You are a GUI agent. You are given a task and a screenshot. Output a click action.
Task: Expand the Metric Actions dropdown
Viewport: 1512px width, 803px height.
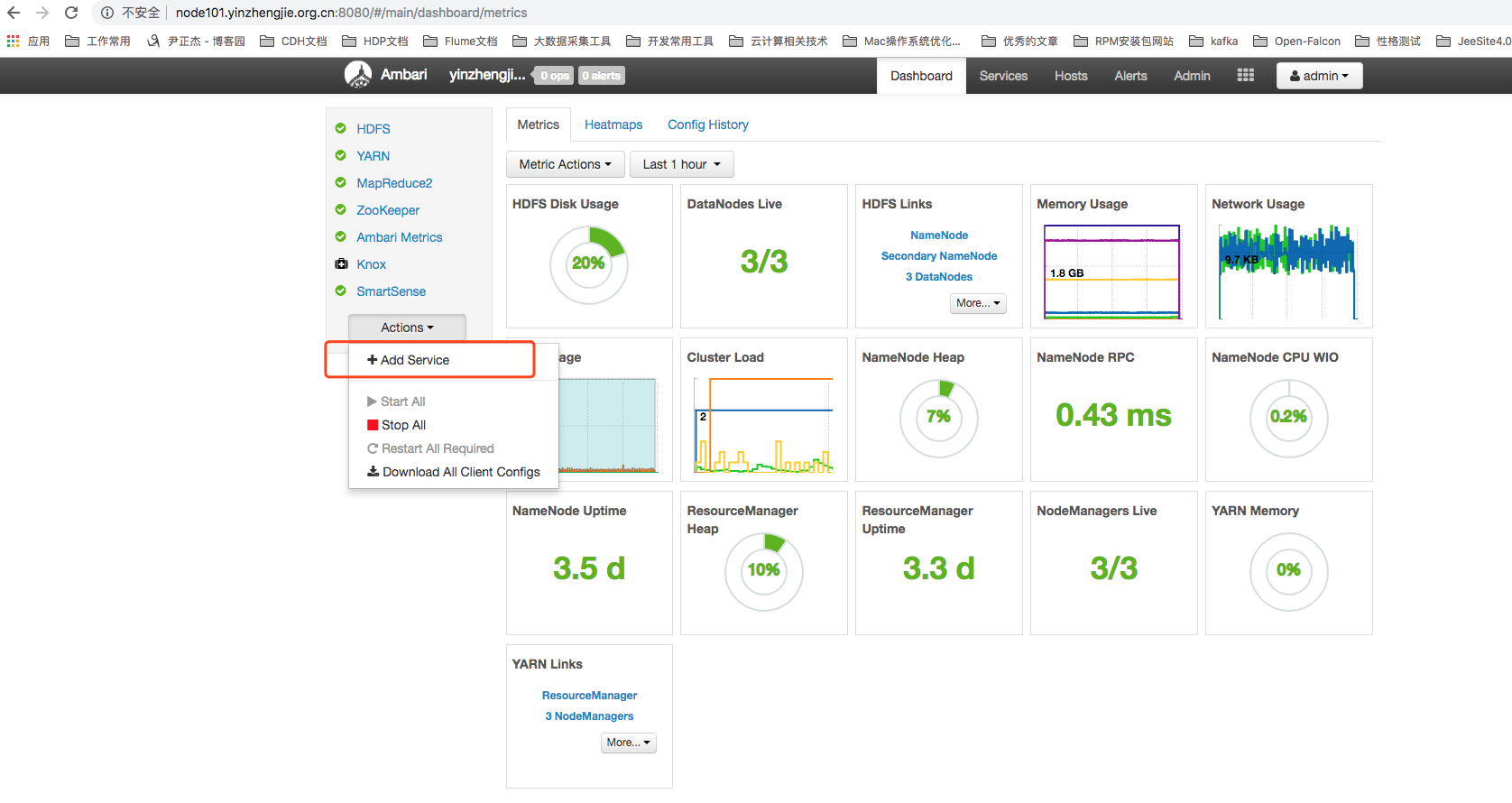pyautogui.click(x=565, y=164)
